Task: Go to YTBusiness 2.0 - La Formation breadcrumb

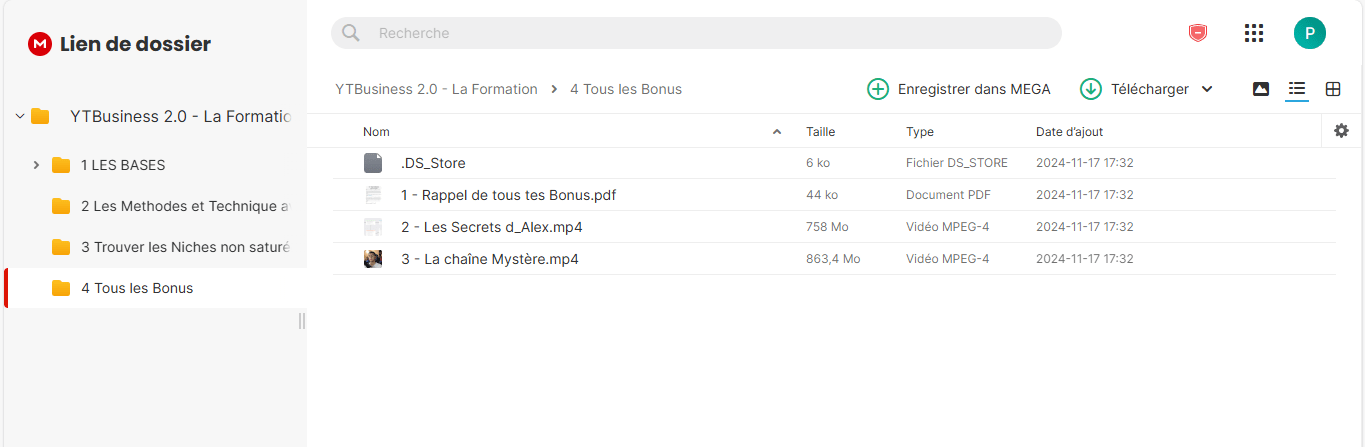Action: click(437, 89)
